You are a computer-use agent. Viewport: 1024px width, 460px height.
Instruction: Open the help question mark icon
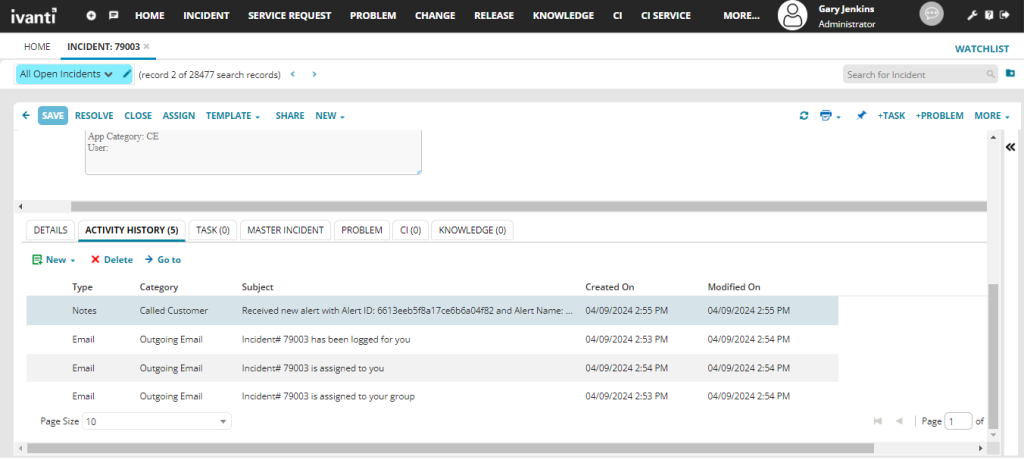click(989, 15)
